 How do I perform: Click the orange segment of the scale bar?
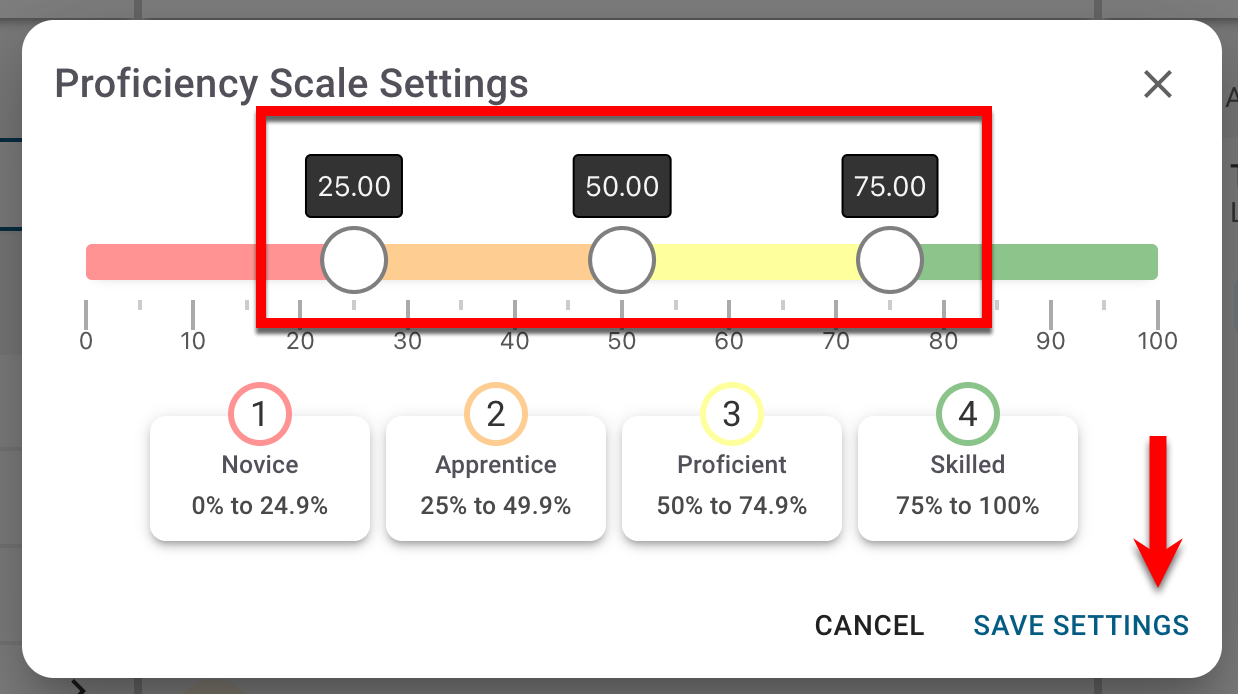pos(487,262)
